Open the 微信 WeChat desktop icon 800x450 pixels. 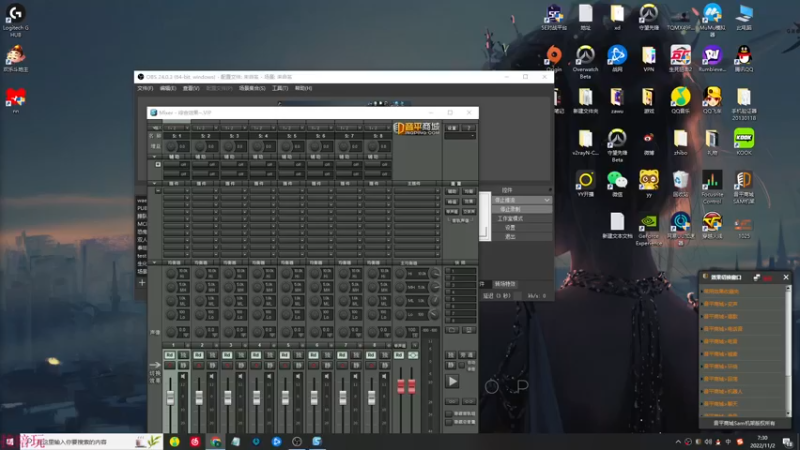point(617,184)
